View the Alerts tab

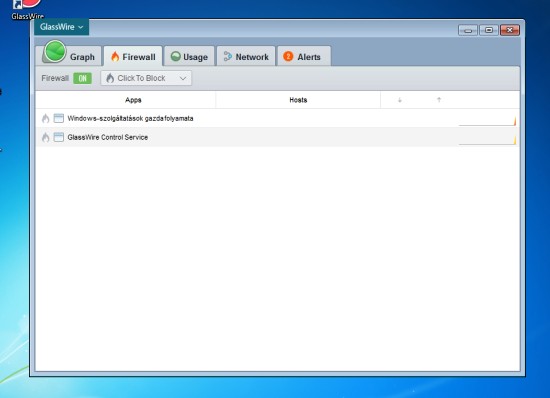[304, 56]
